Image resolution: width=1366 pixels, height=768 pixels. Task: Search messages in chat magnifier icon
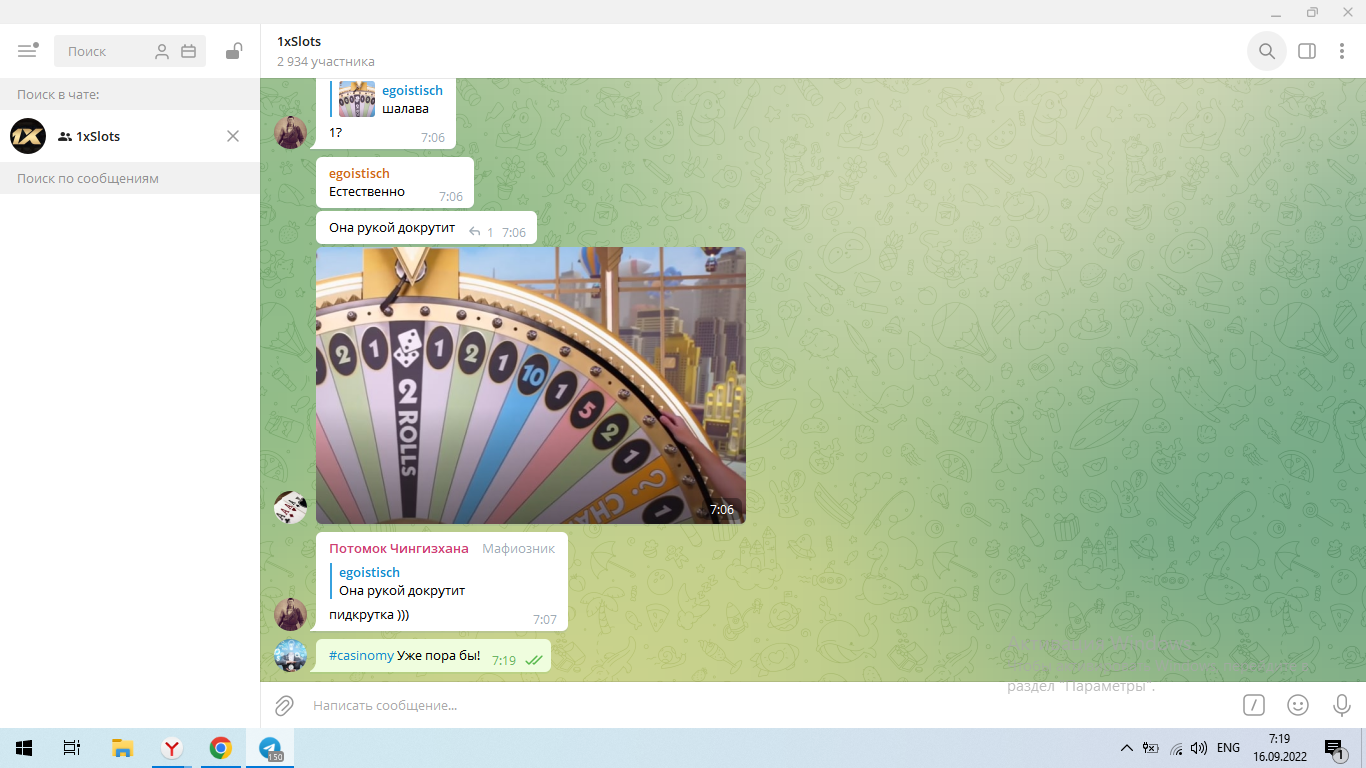[x=1267, y=51]
